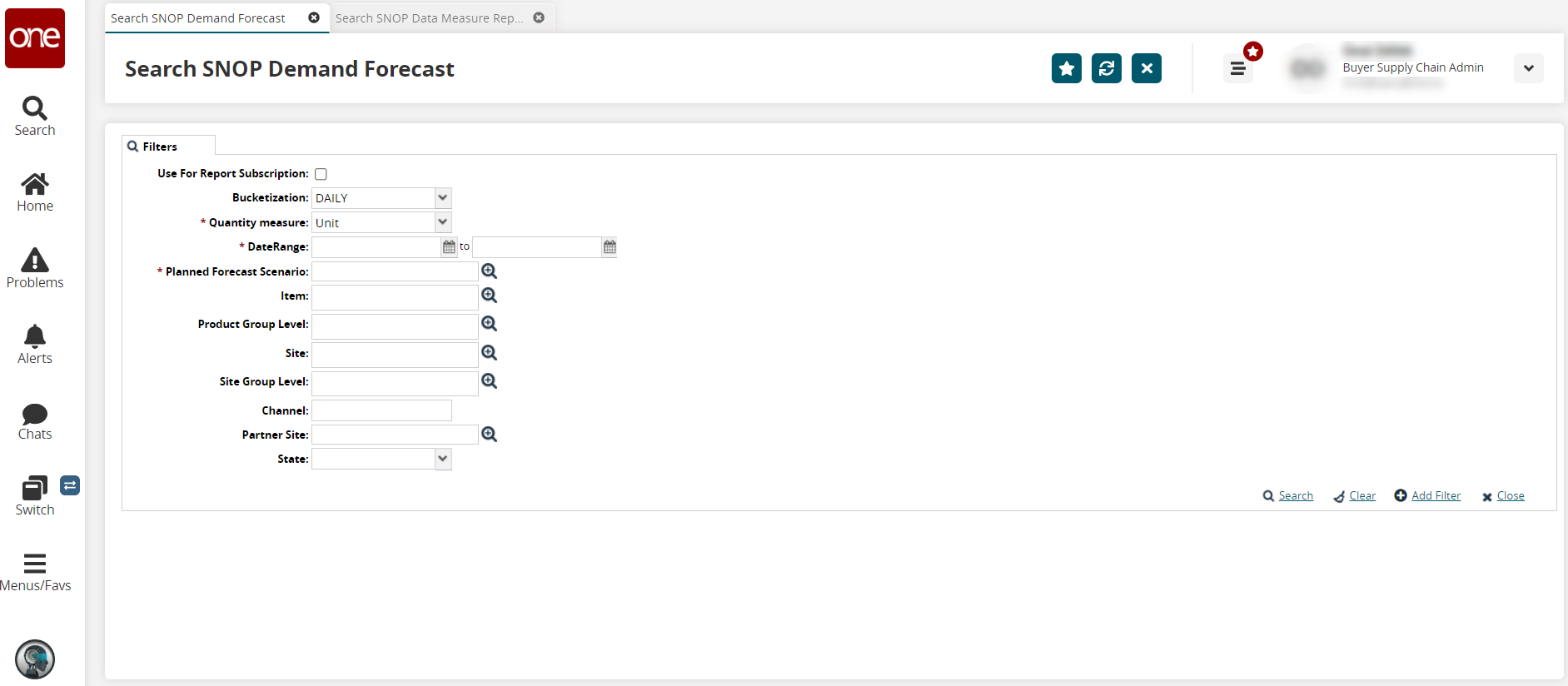Switch to Search SNOP Data Measure tab

tap(429, 18)
